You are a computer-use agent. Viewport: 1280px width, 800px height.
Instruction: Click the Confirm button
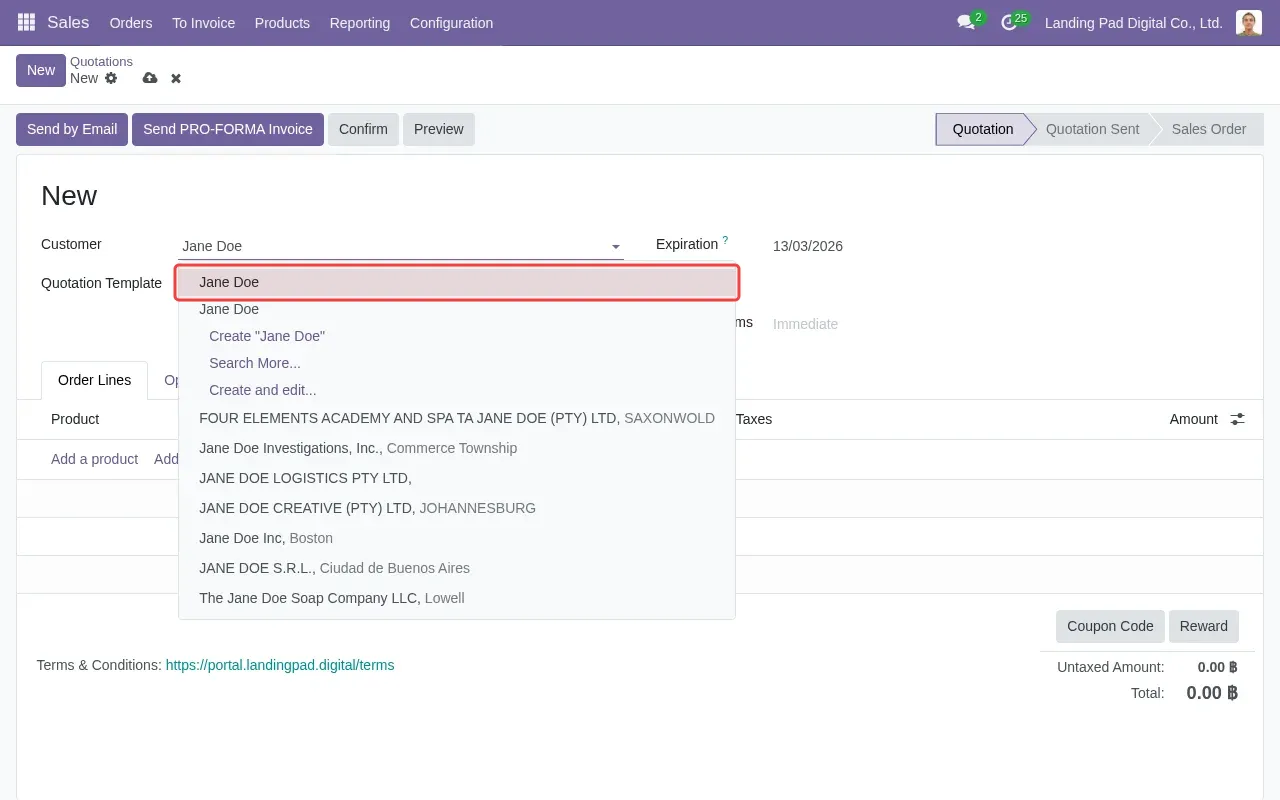coord(363,129)
